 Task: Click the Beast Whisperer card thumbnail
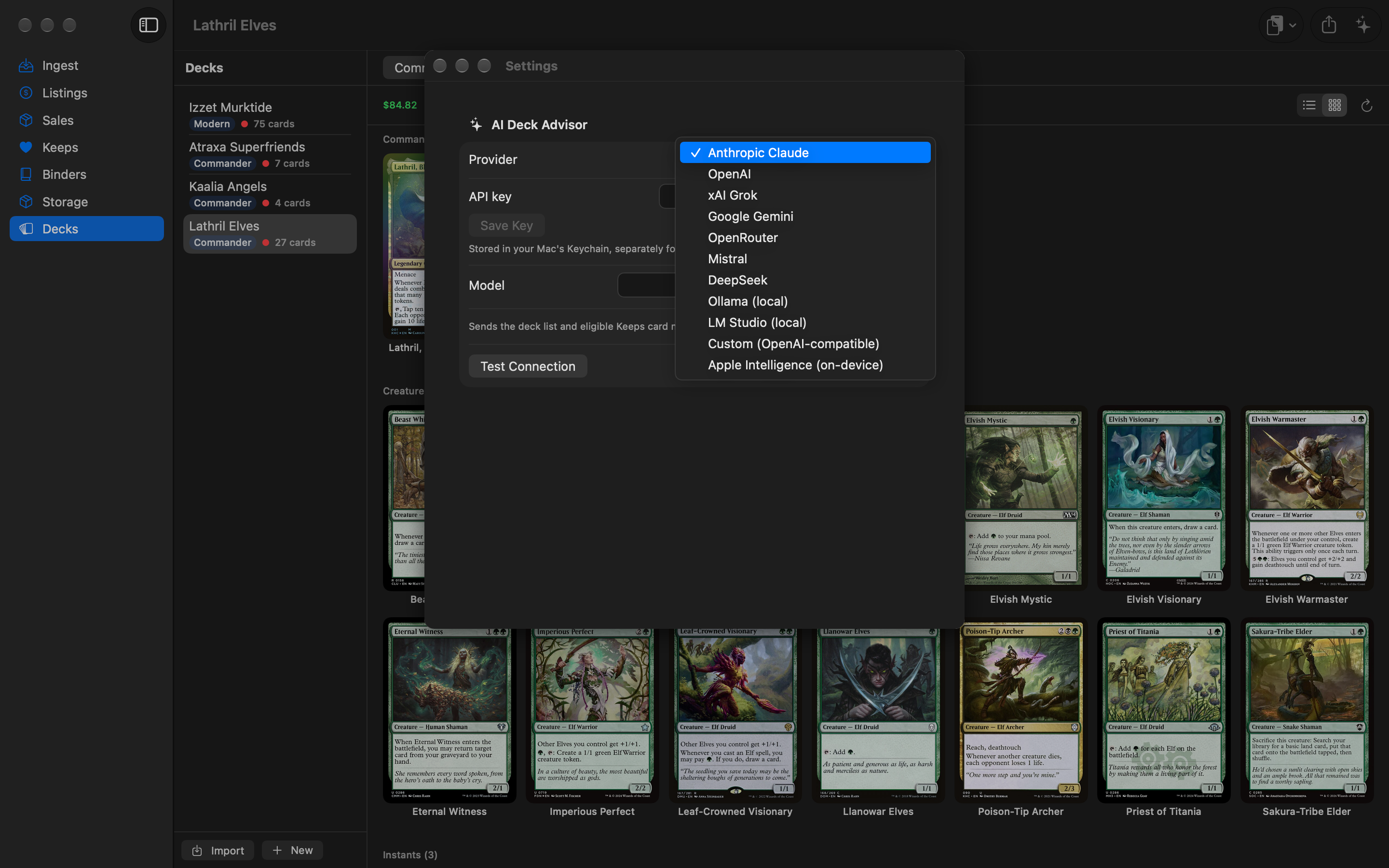coord(404,498)
